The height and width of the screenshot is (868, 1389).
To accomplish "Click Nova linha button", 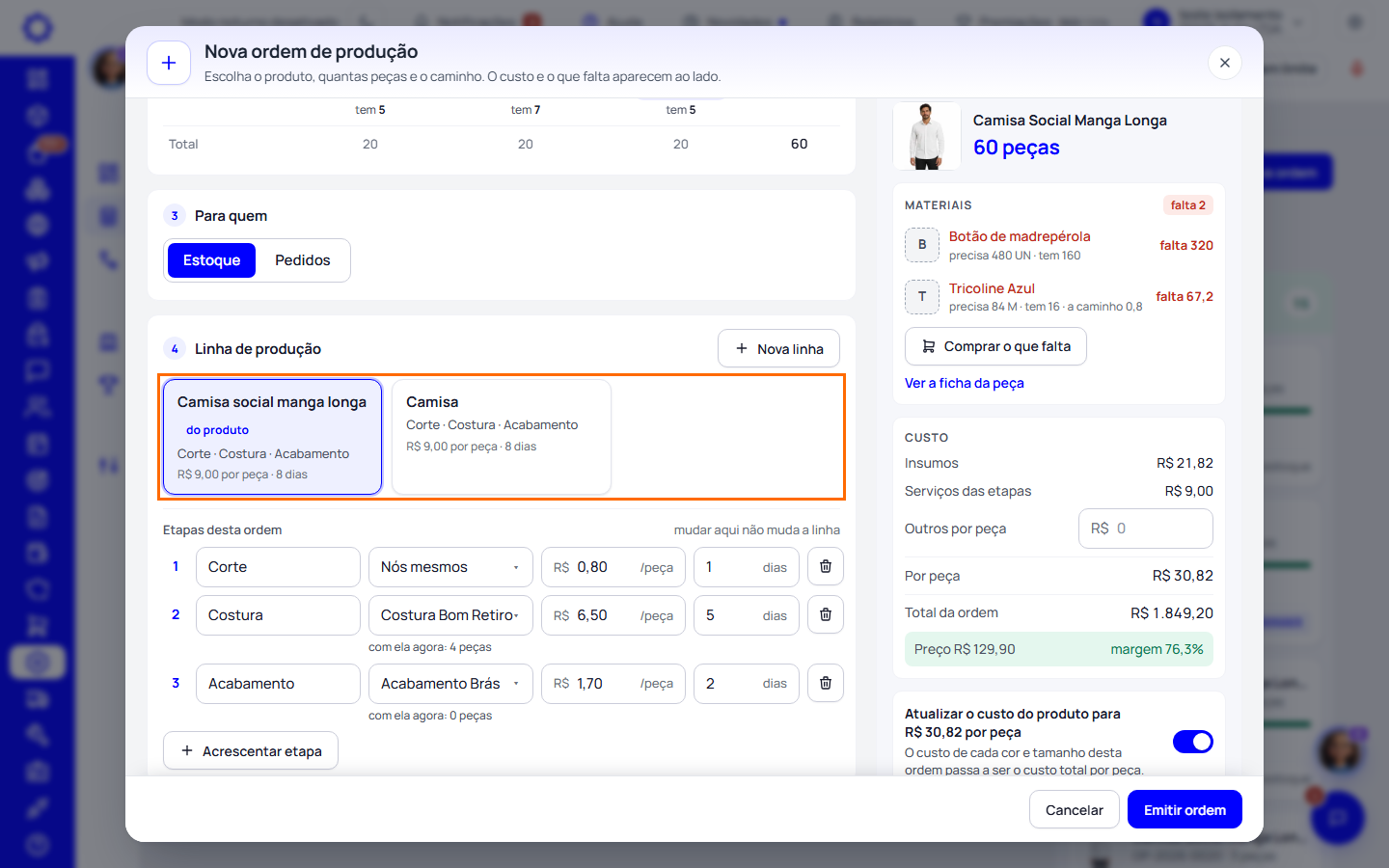I will 778,348.
